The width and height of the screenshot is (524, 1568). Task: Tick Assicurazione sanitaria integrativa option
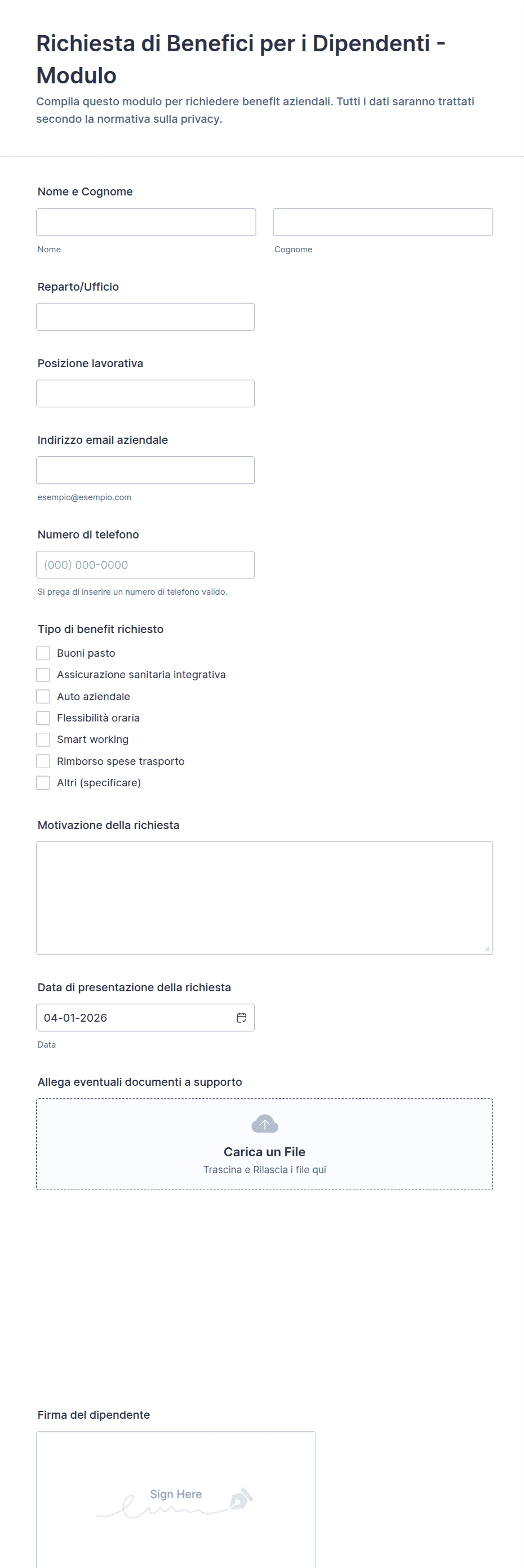pos(43,674)
